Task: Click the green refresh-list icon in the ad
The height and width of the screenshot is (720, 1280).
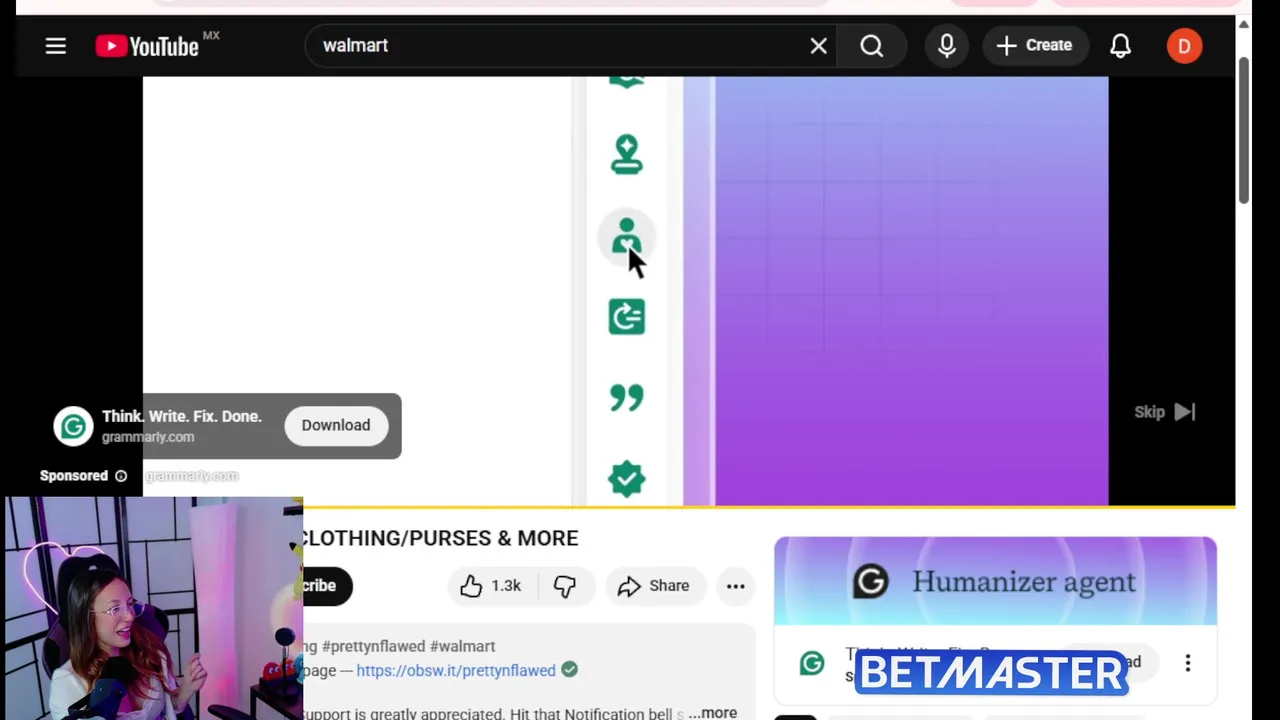Action: (x=627, y=316)
